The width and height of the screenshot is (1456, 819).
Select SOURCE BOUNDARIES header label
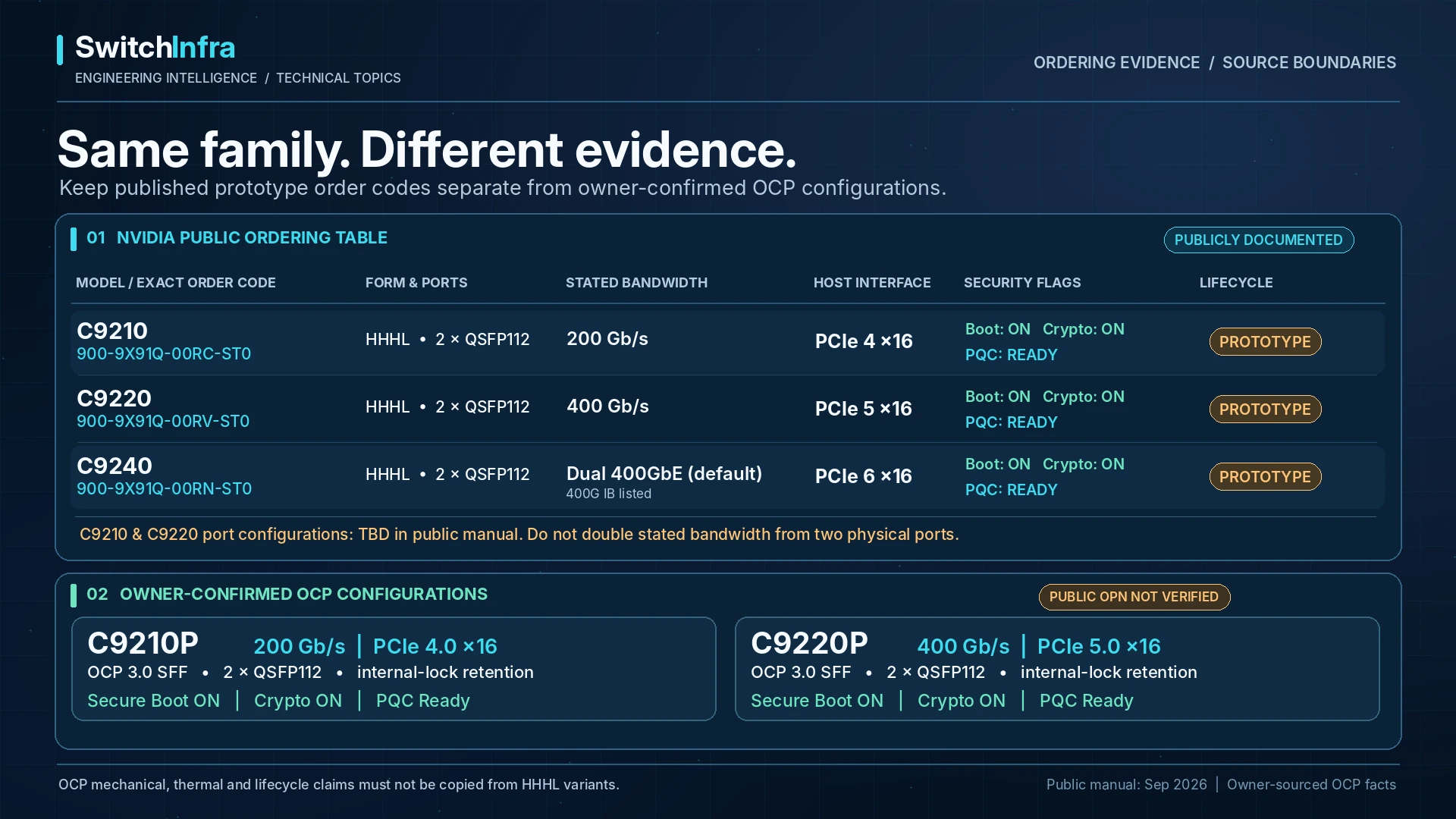pyautogui.click(x=1309, y=62)
